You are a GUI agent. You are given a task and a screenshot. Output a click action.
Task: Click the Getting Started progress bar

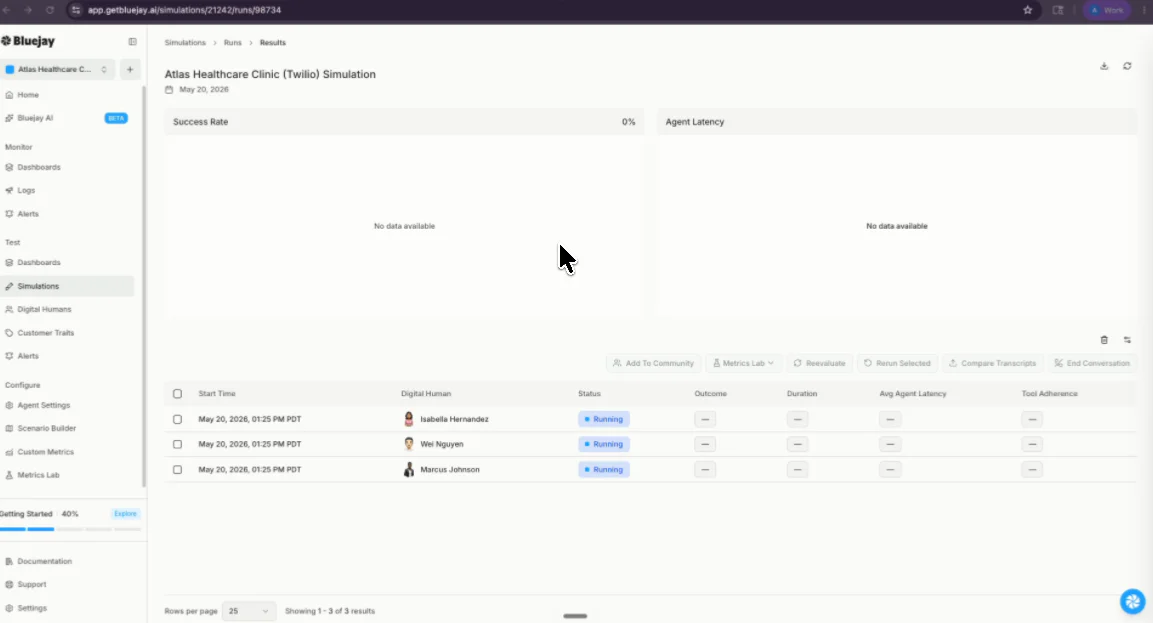(x=70, y=529)
